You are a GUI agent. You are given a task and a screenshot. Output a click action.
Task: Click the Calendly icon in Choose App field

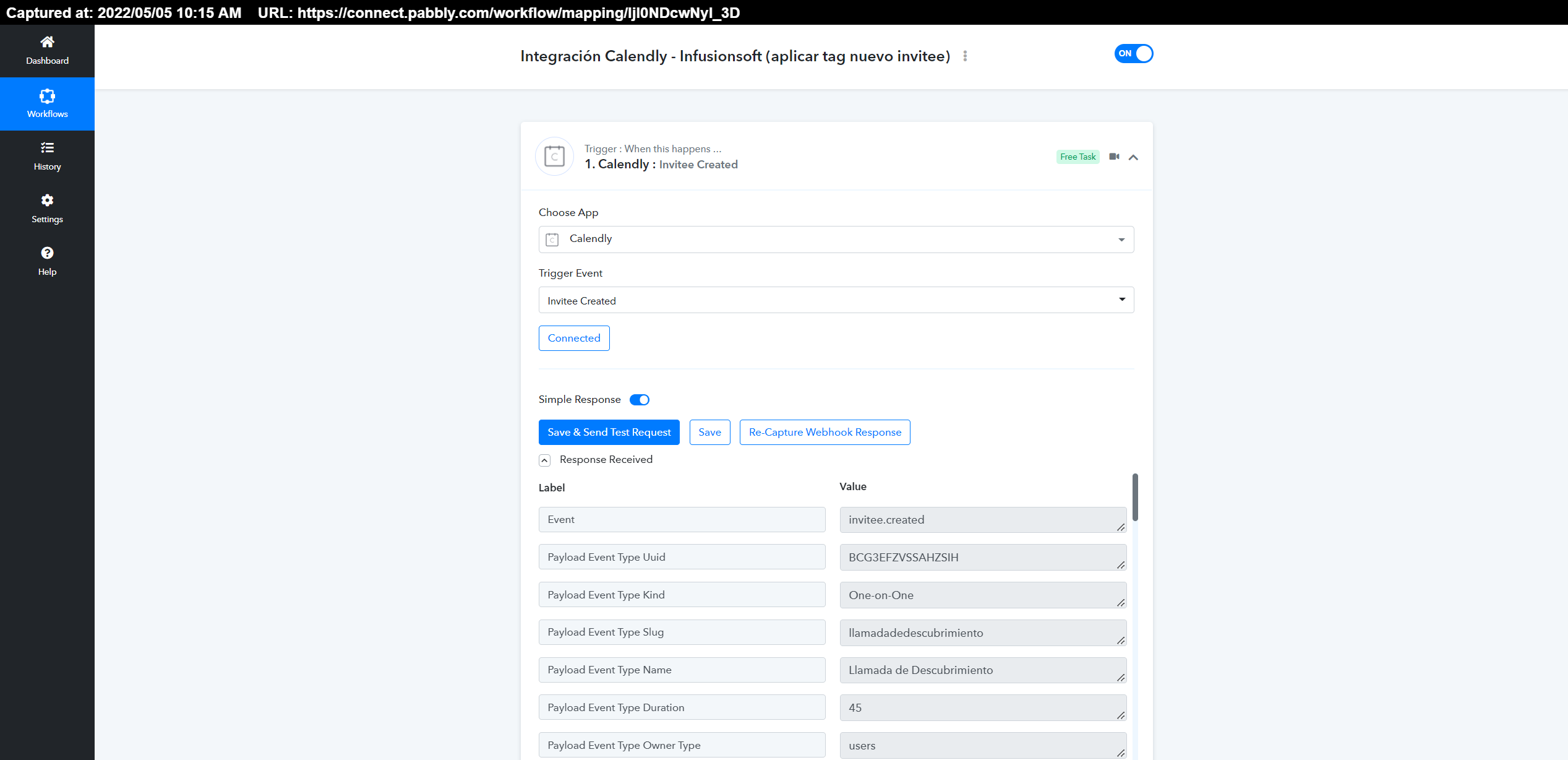[552, 240]
